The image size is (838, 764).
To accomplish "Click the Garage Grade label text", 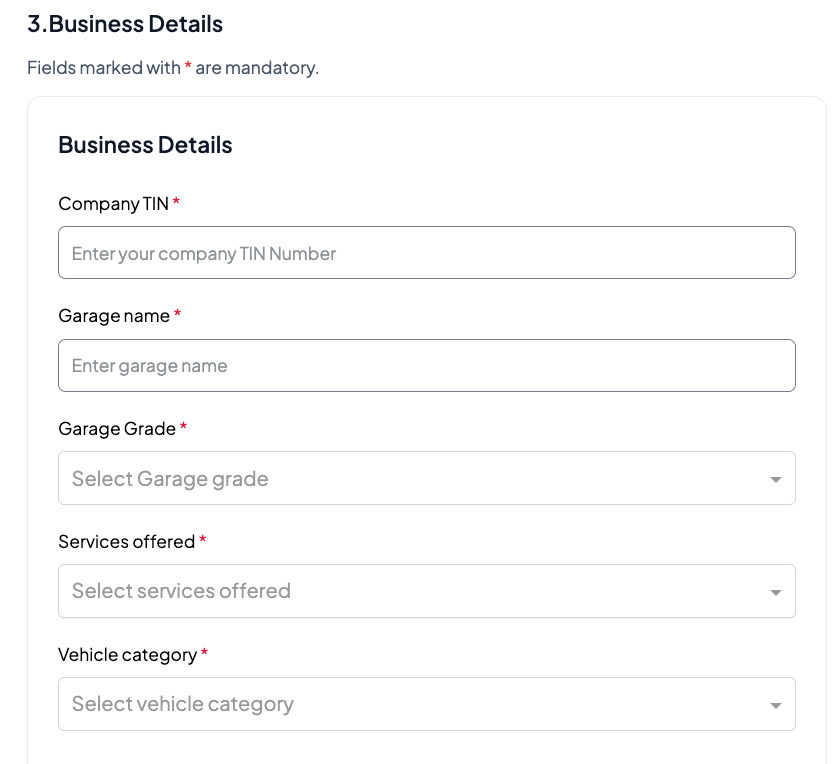I will tap(117, 429).
